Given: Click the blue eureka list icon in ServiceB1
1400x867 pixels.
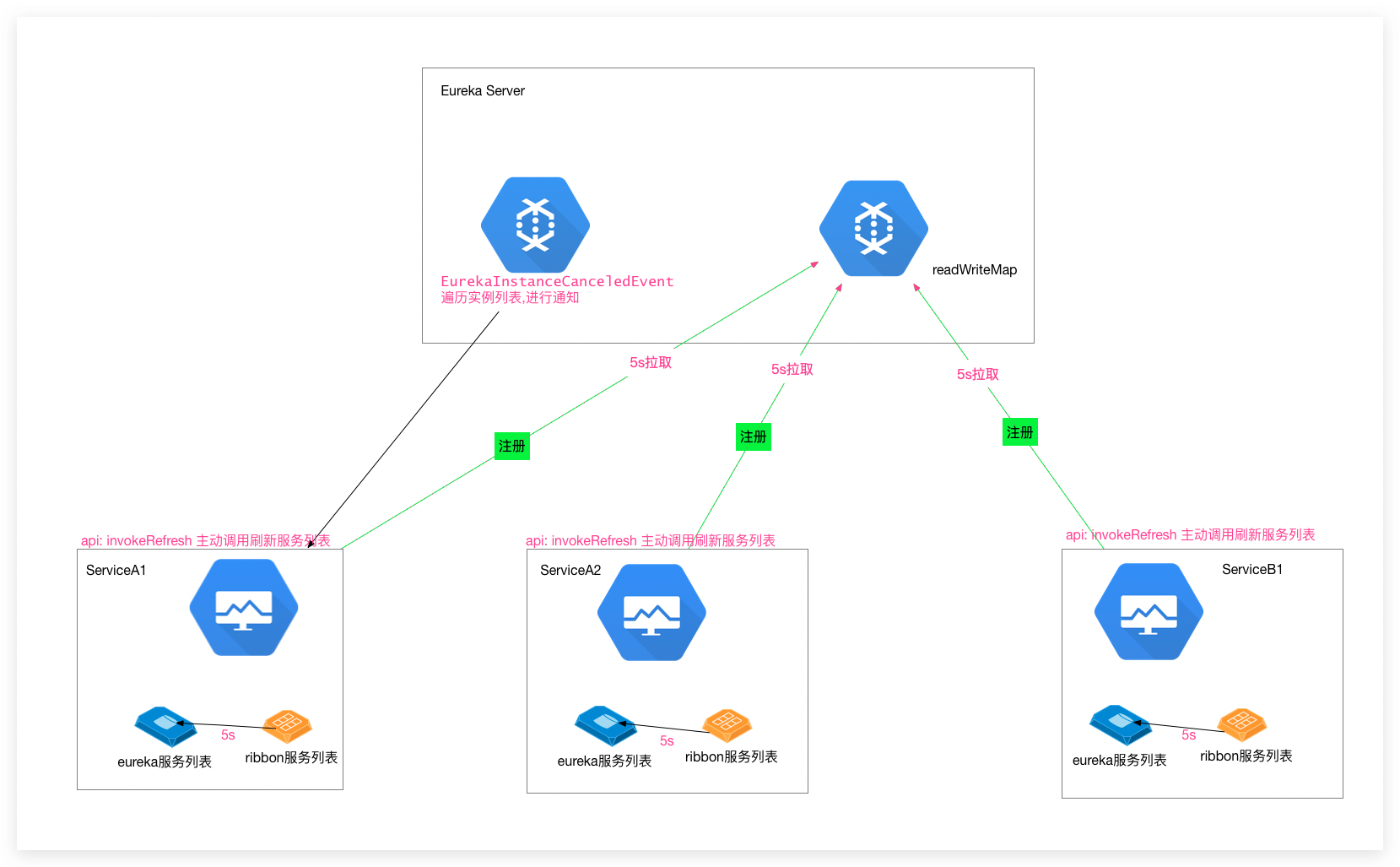Looking at the screenshot, I should point(1121,724).
